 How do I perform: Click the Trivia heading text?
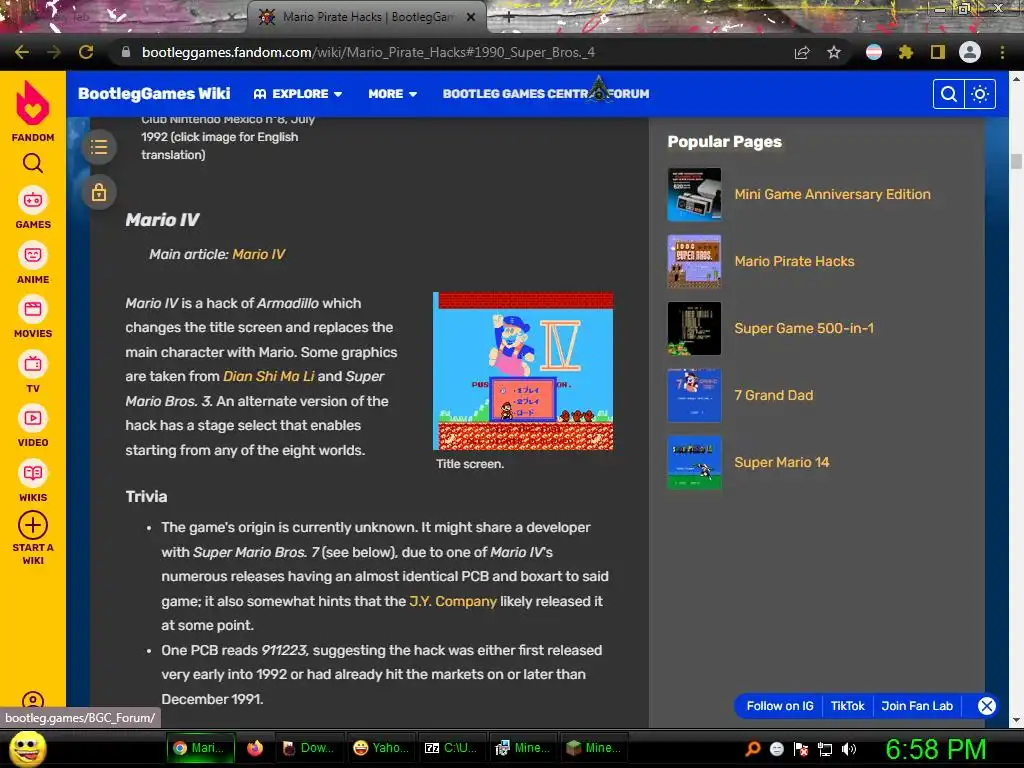146,496
